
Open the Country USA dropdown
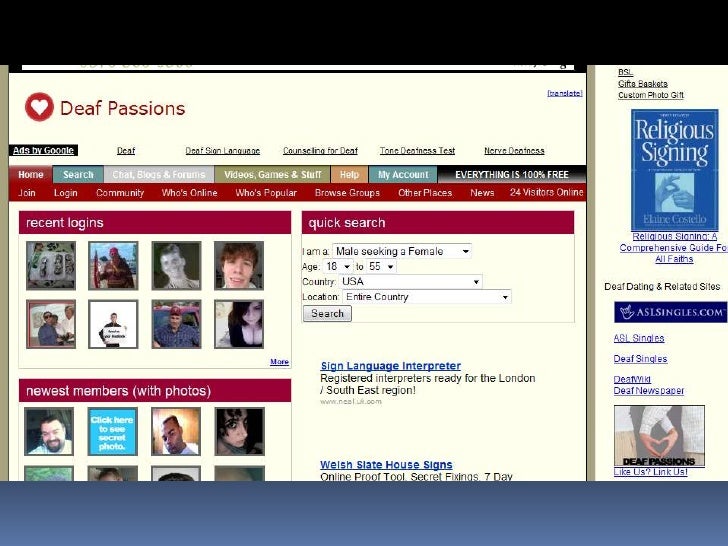point(410,282)
